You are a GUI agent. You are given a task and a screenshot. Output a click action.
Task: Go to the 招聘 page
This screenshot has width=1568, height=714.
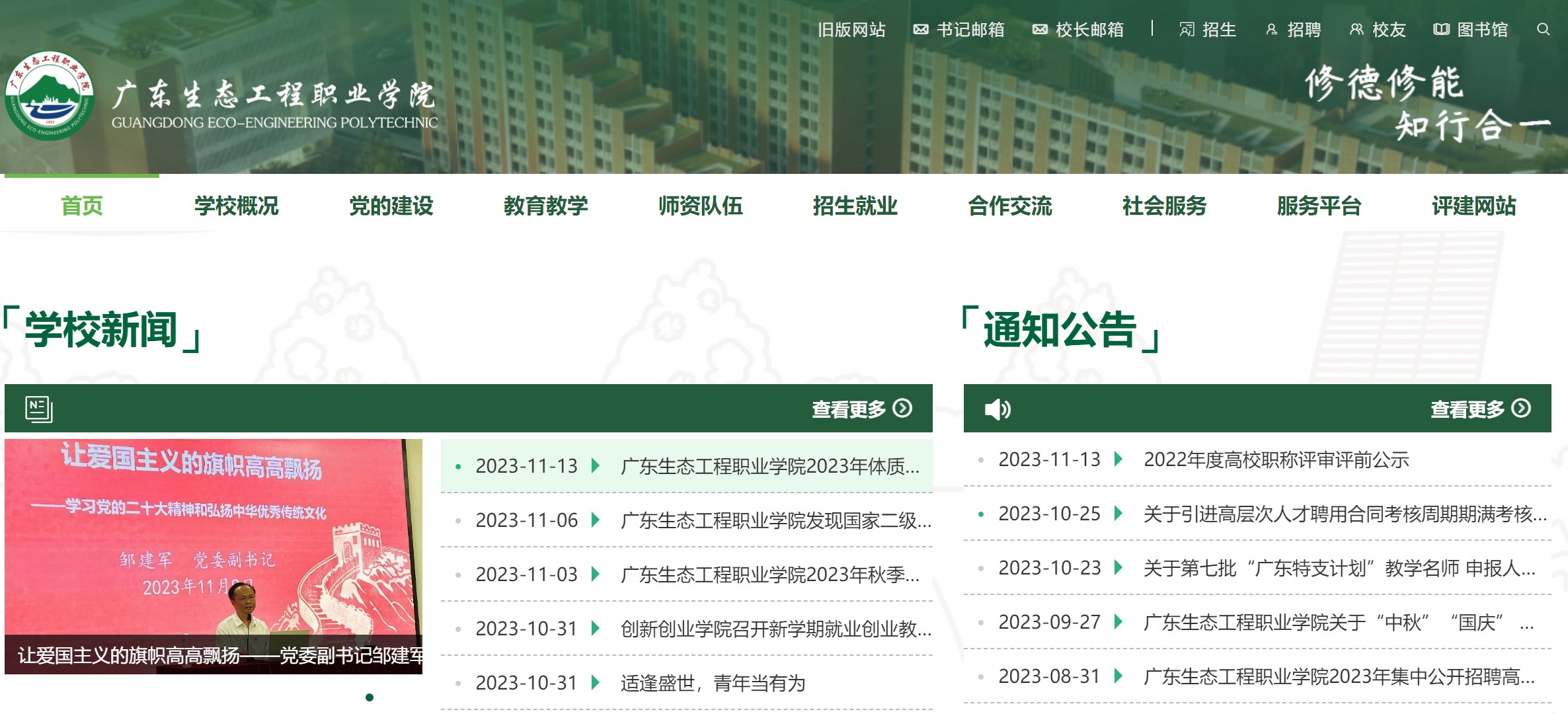1304,30
